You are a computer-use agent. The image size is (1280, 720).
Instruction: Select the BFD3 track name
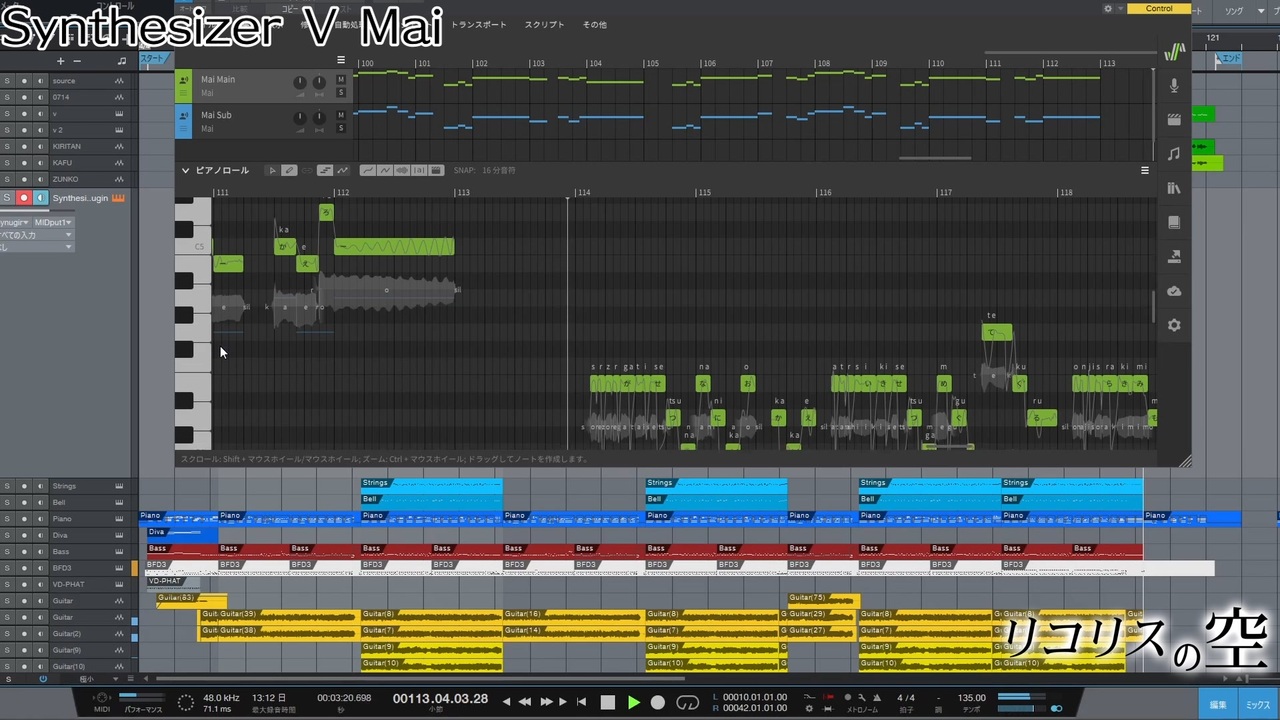(x=62, y=568)
